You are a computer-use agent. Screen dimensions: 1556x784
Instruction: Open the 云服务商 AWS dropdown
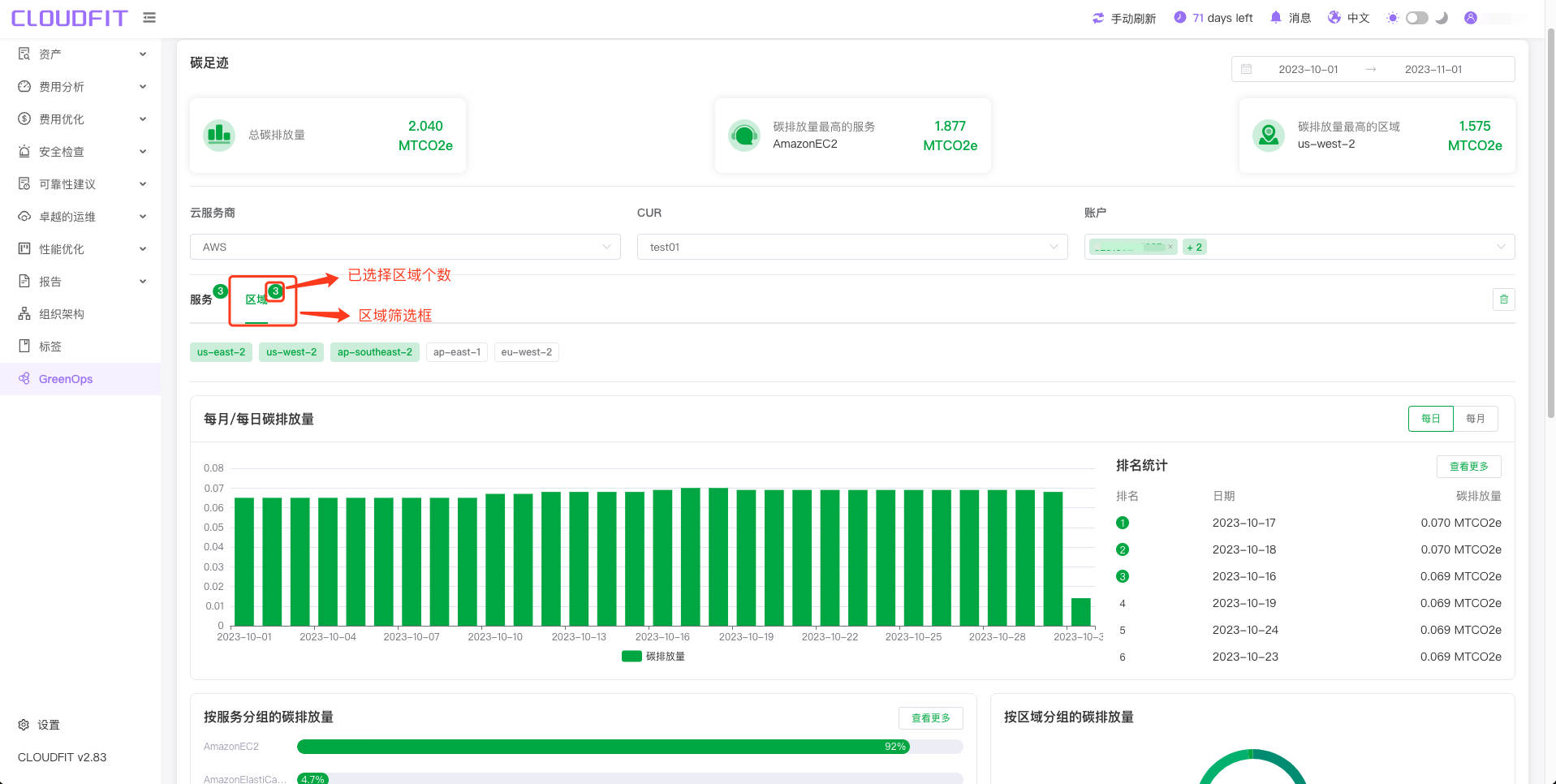point(405,247)
